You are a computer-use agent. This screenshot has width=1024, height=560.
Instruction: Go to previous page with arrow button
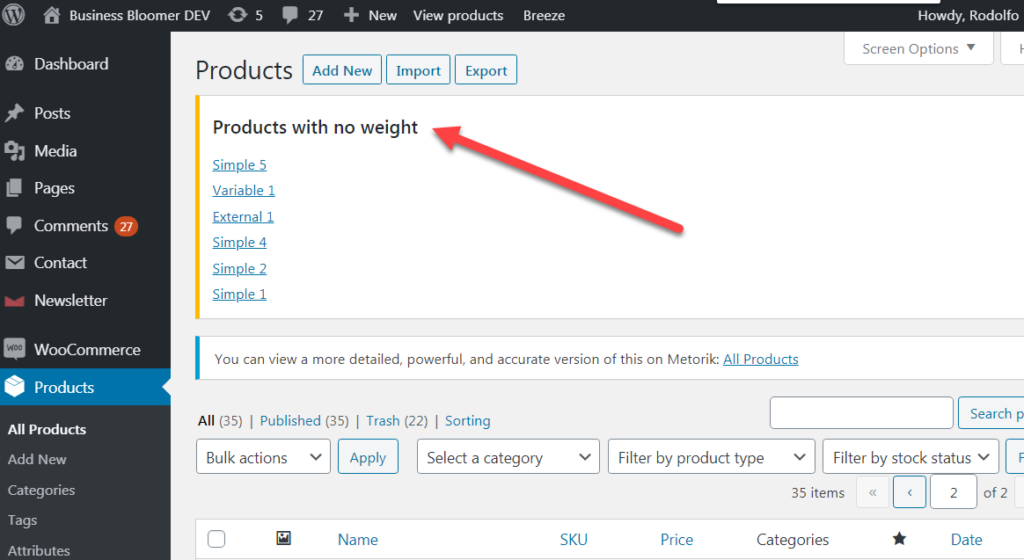(909, 492)
